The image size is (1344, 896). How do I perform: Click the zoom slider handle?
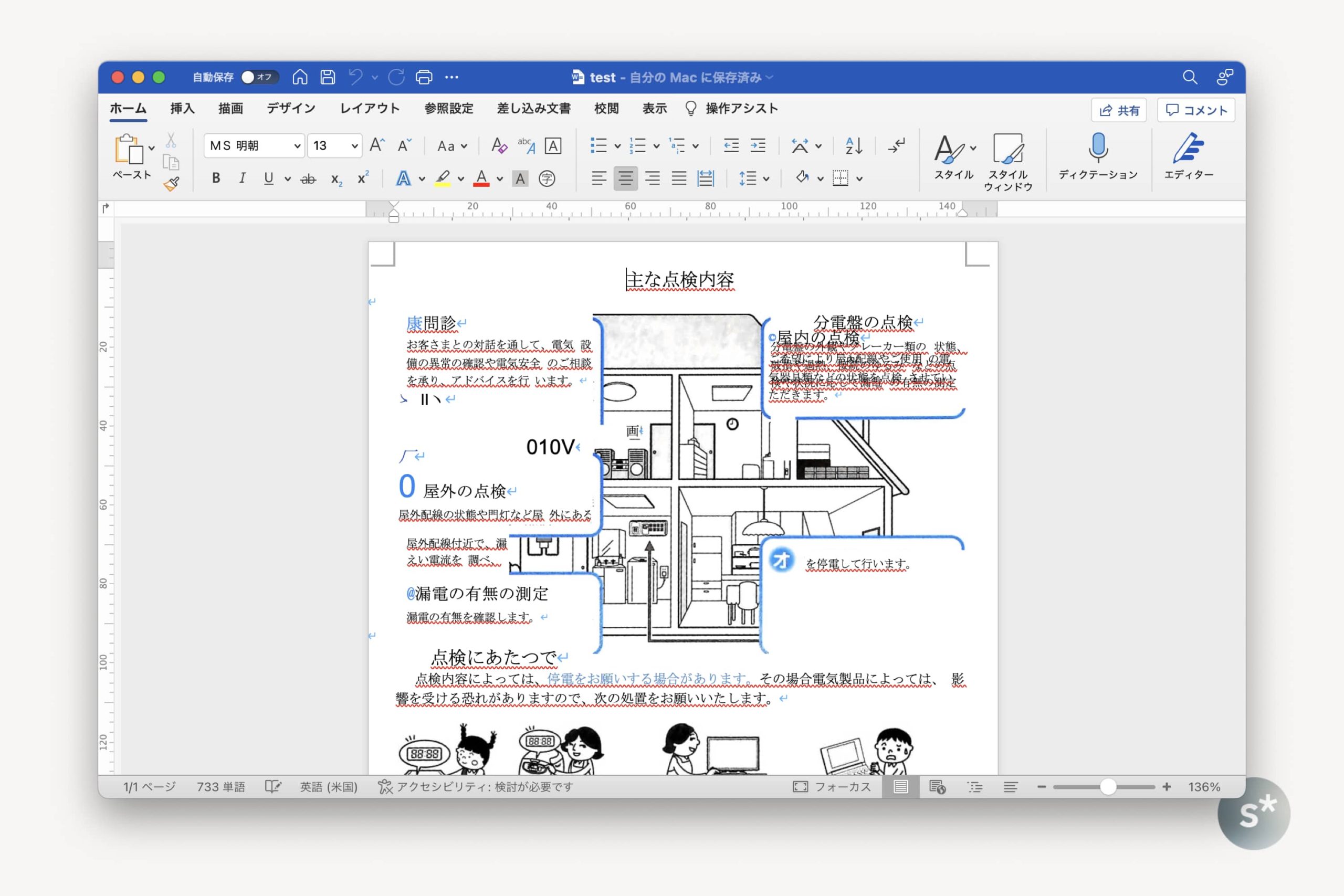click(1108, 787)
